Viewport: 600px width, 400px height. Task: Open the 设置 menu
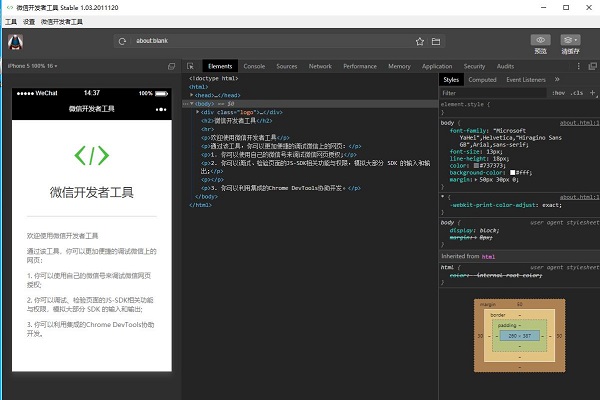tap(29, 22)
